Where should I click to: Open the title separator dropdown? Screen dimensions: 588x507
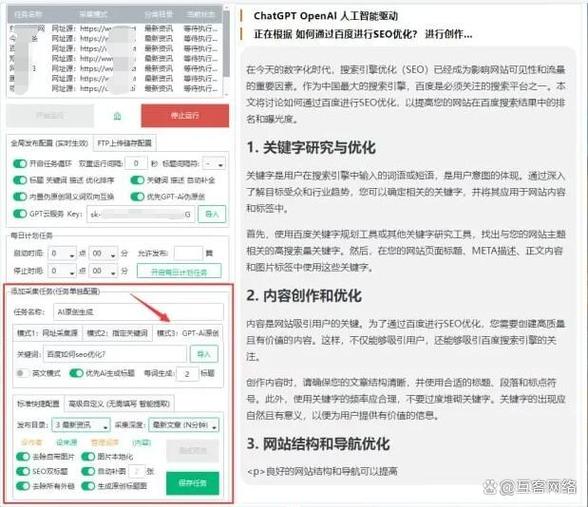tap(214, 164)
